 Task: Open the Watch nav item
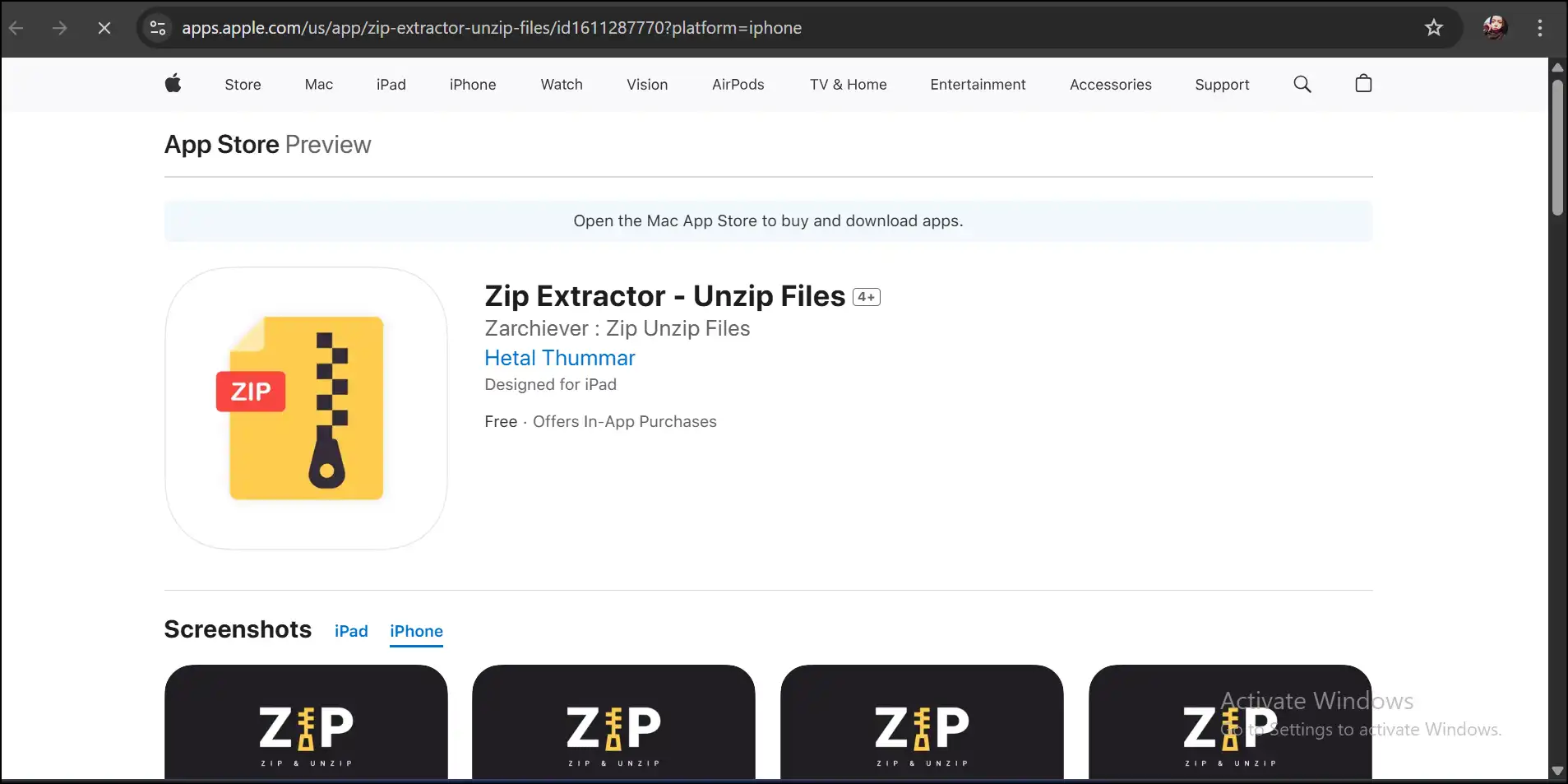[562, 84]
